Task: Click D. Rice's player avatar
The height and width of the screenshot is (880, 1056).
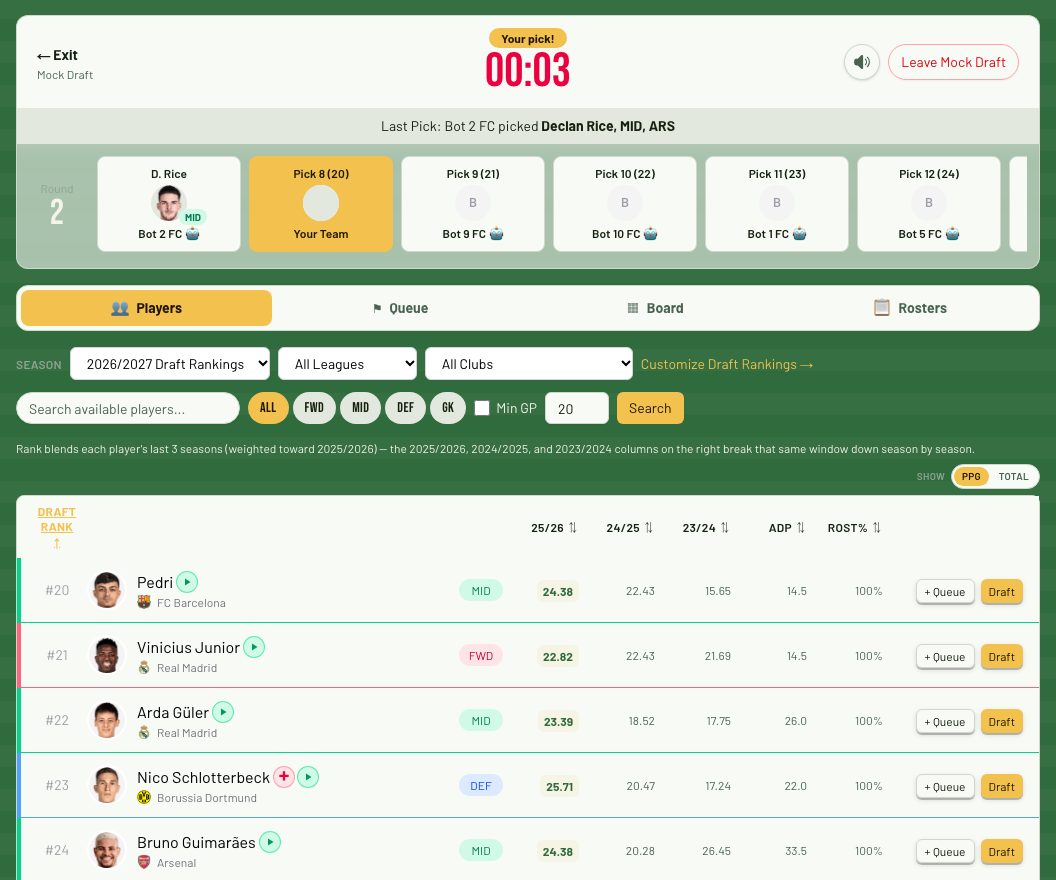Action: pos(168,203)
